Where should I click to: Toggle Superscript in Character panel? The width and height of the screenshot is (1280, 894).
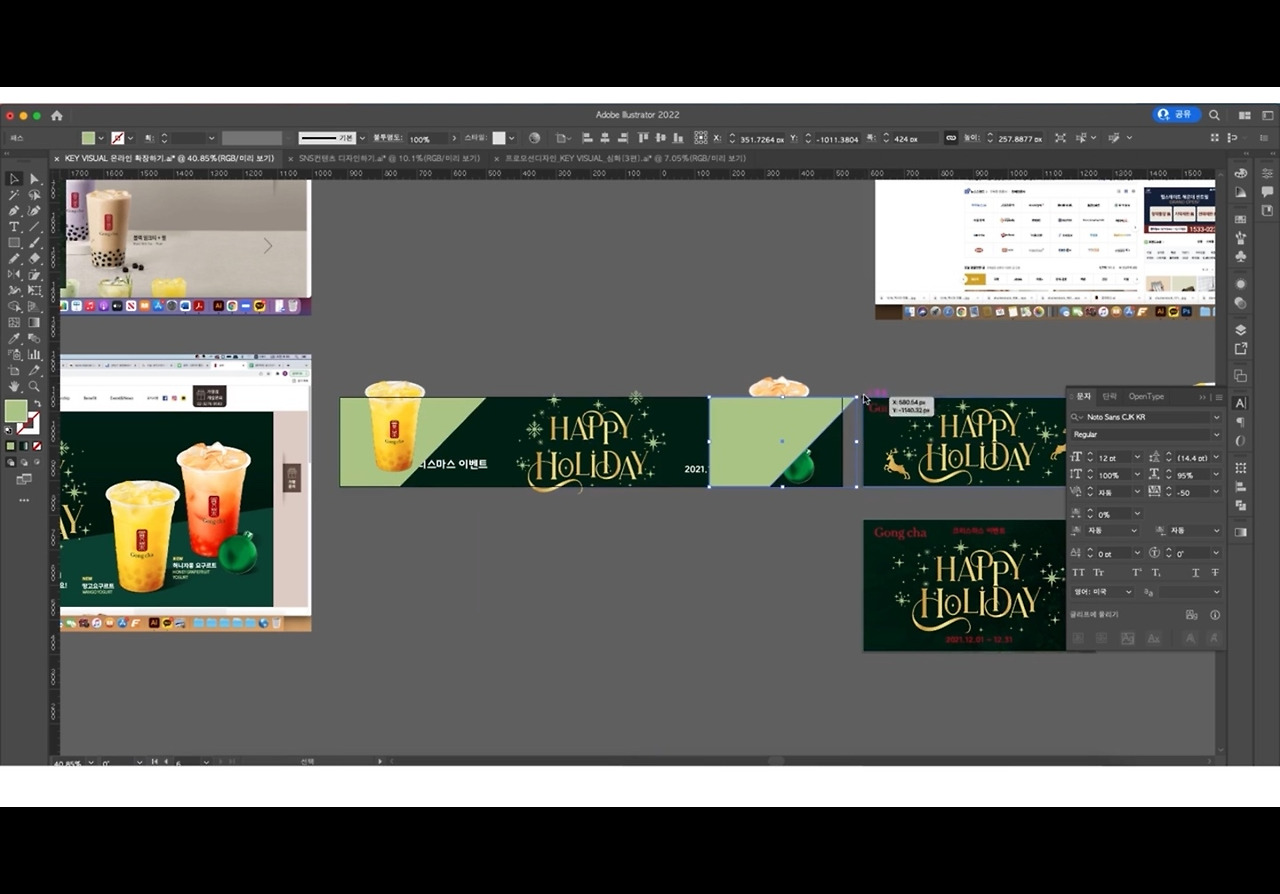coord(1137,572)
